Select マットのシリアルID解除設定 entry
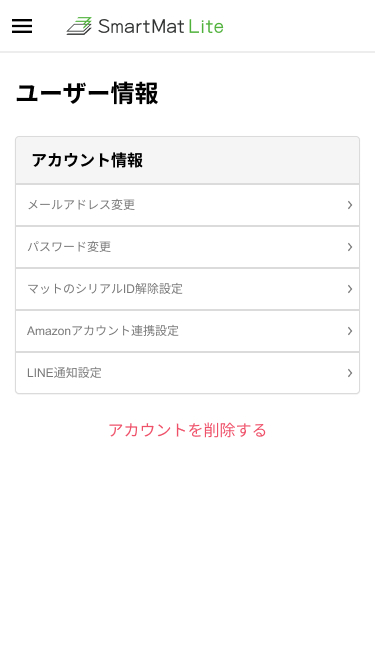Viewport: 375px width, 667px height. coord(188,289)
